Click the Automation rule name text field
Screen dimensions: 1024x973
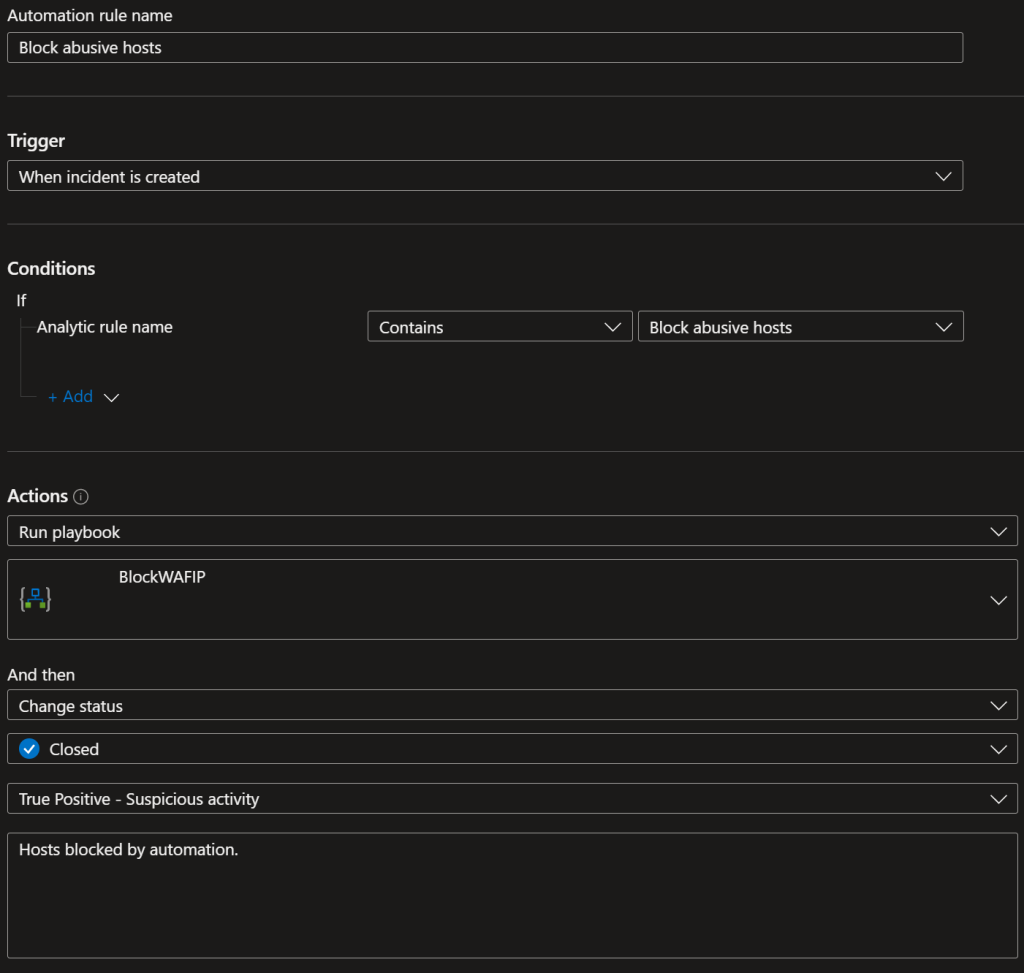pos(484,48)
